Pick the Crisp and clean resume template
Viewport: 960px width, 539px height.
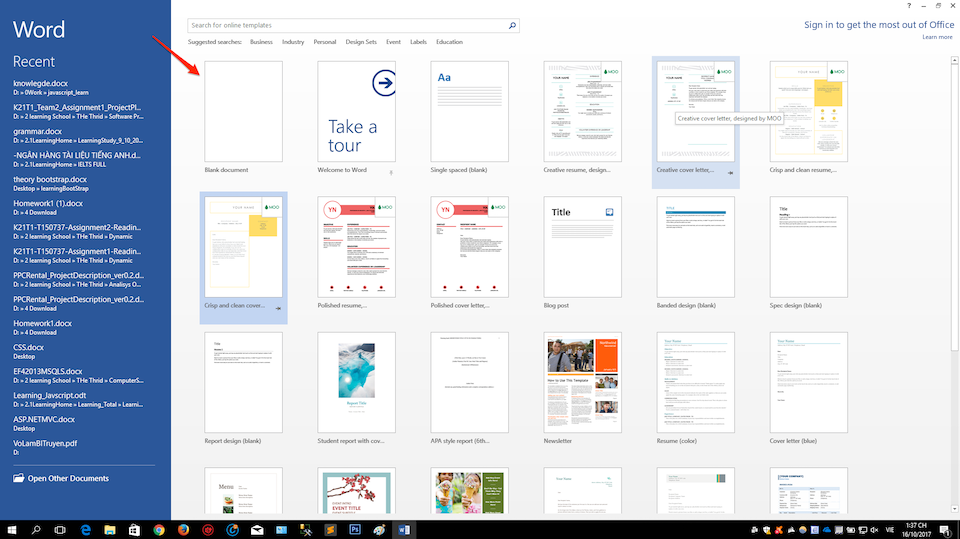pos(809,111)
